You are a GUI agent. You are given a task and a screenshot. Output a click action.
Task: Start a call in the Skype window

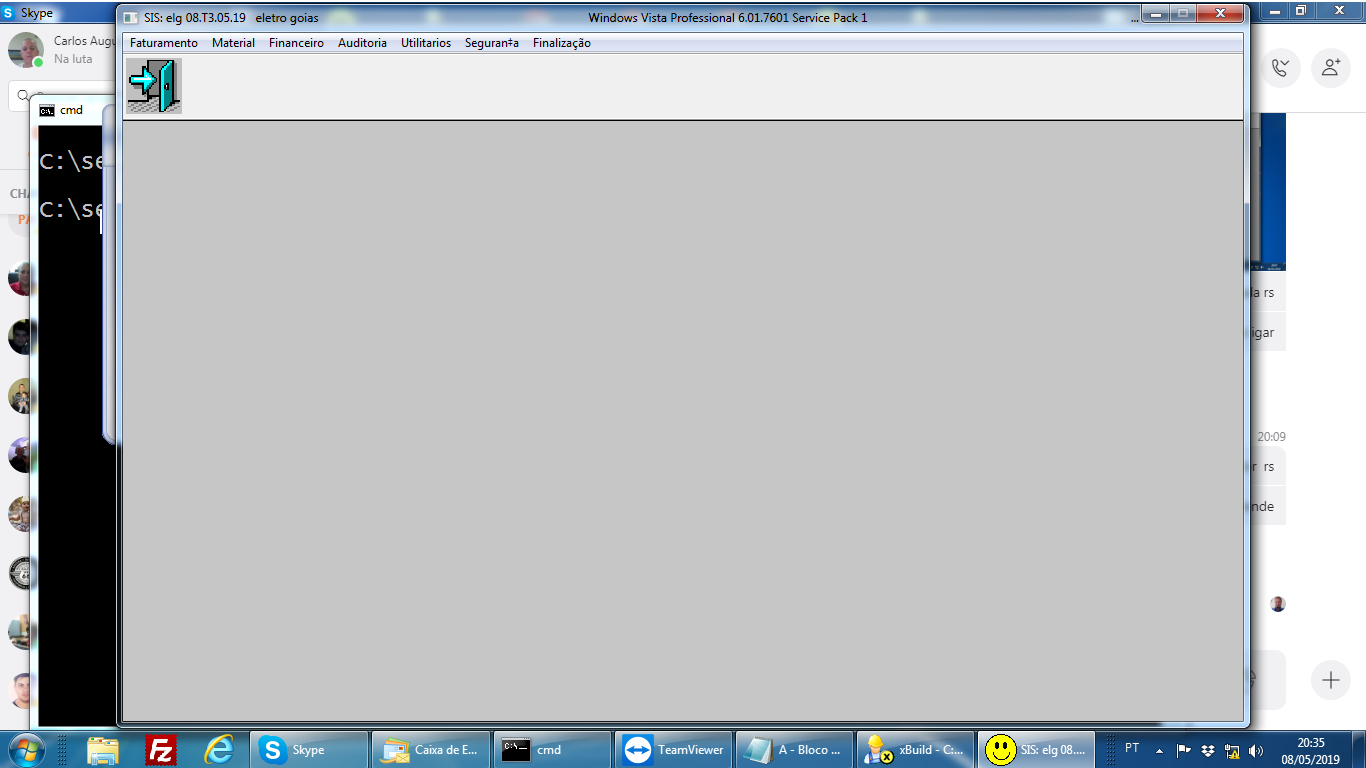[1280, 68]
